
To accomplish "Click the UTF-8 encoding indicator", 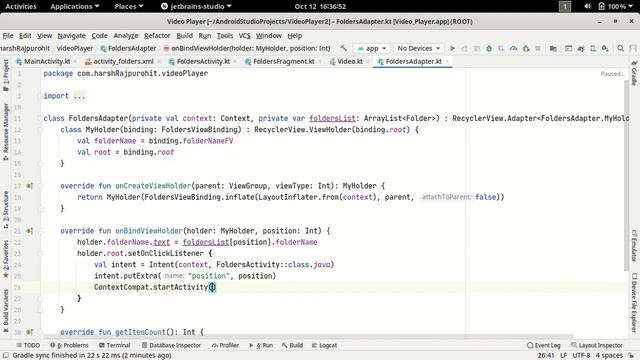I will [581, 356].
